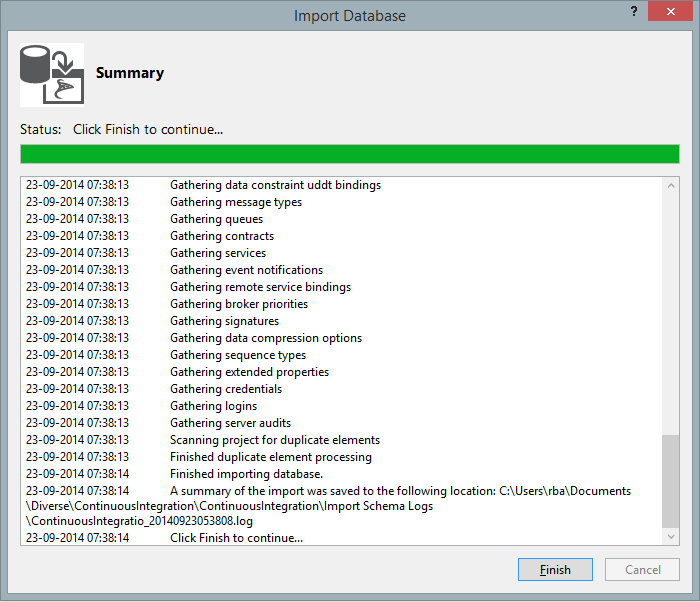The image size is (700, 602).
Task: Click the Import Database title bar
Action: click(x=349, y=15)
